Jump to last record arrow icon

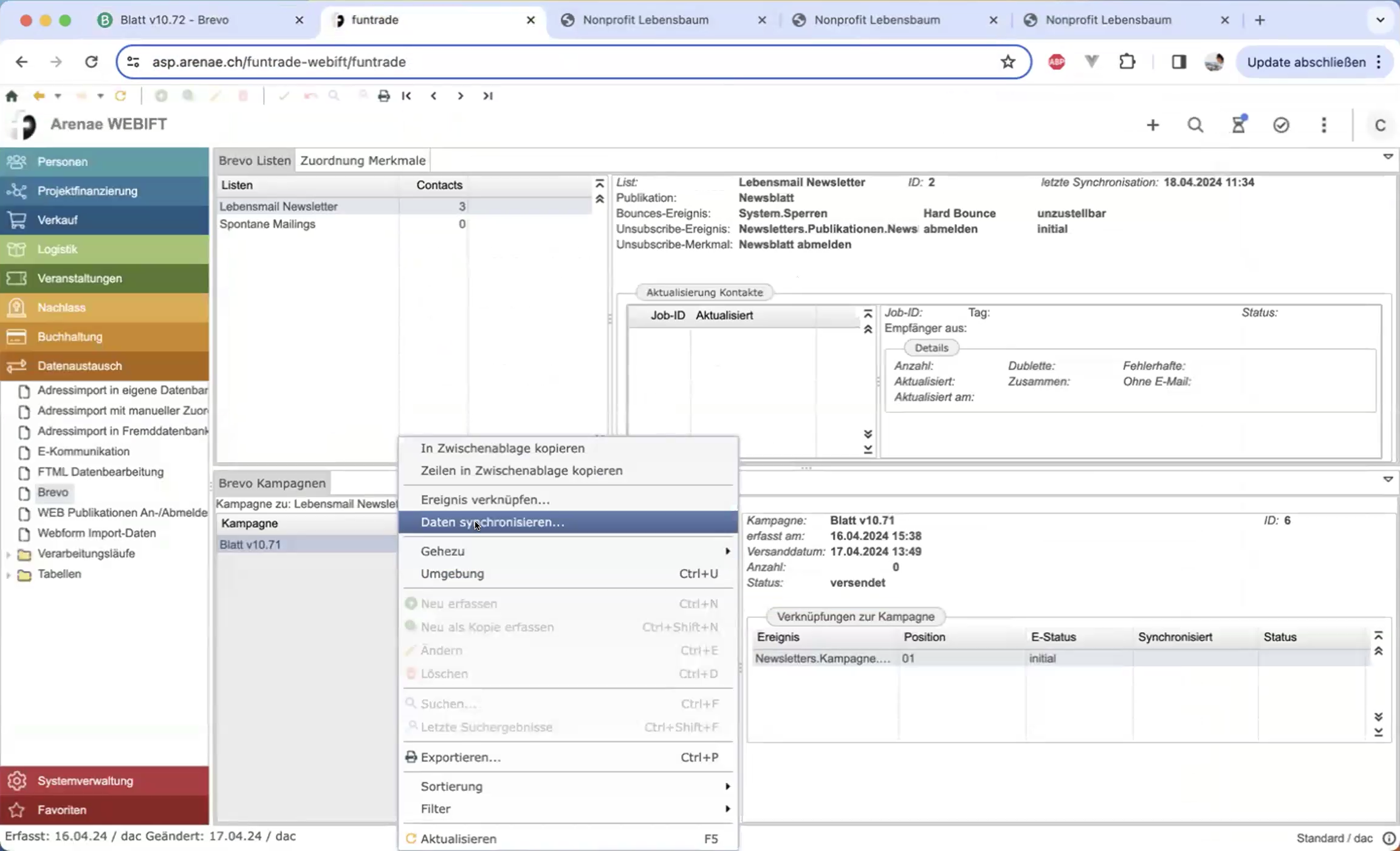(x=487, y=96)
